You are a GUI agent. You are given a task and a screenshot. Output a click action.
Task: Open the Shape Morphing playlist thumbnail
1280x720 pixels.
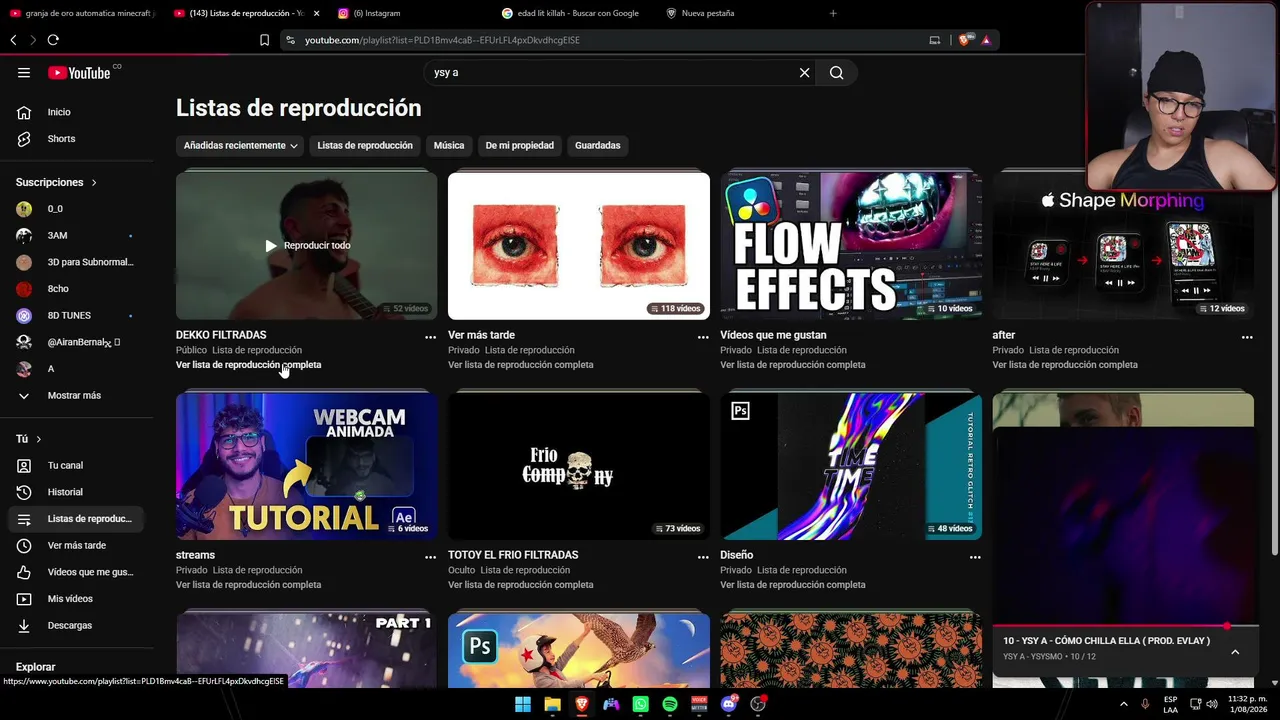(1123, 245)
